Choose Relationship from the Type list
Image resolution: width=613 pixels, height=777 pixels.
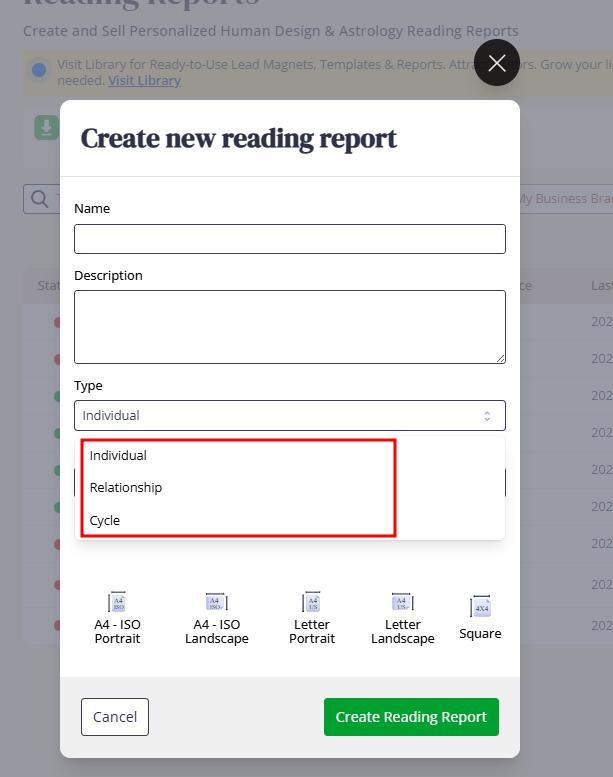pyautogui.click(x=126, y=487)
